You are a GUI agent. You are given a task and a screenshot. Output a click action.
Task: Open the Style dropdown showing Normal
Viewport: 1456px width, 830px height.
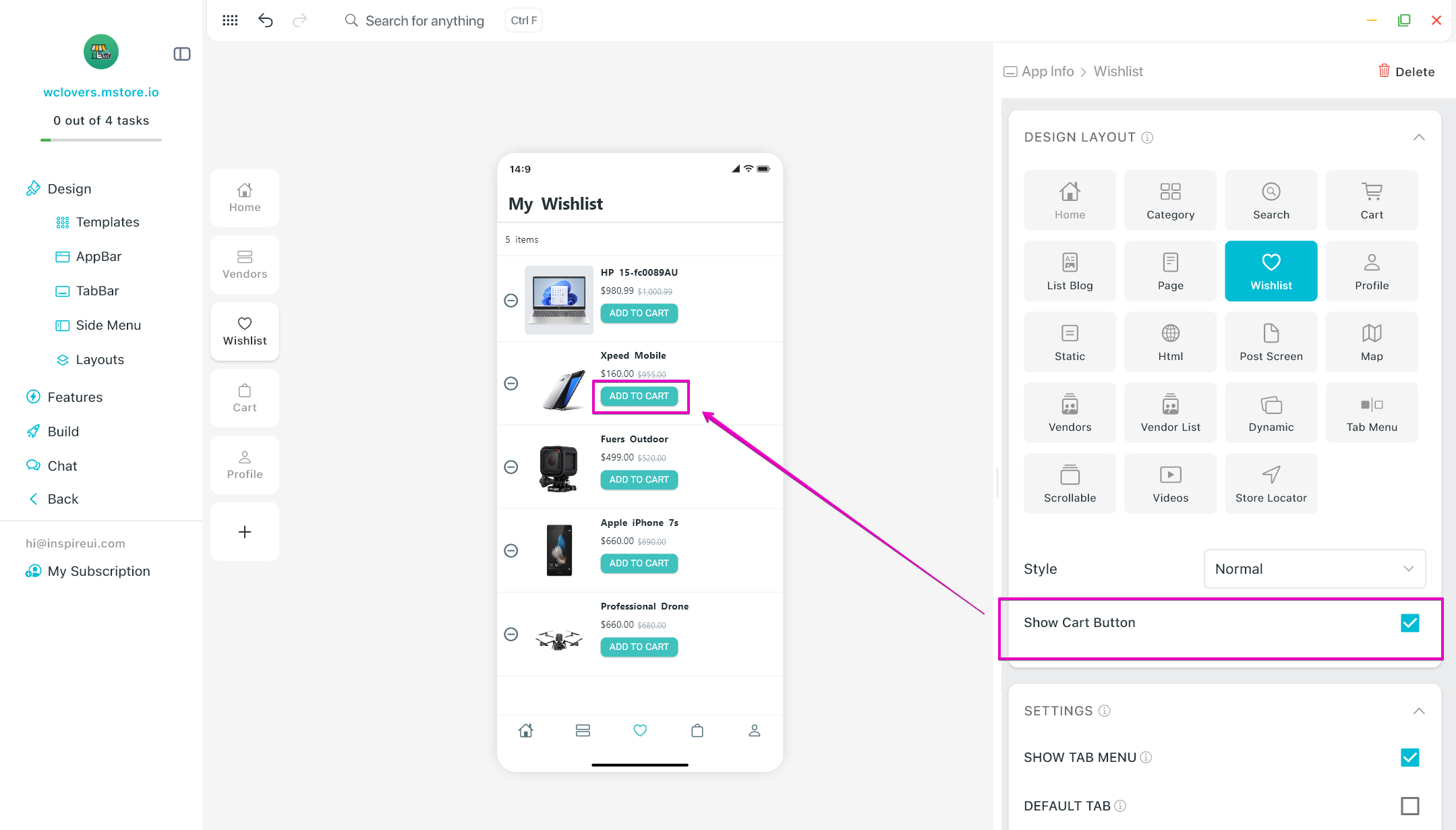[1314, 569]
